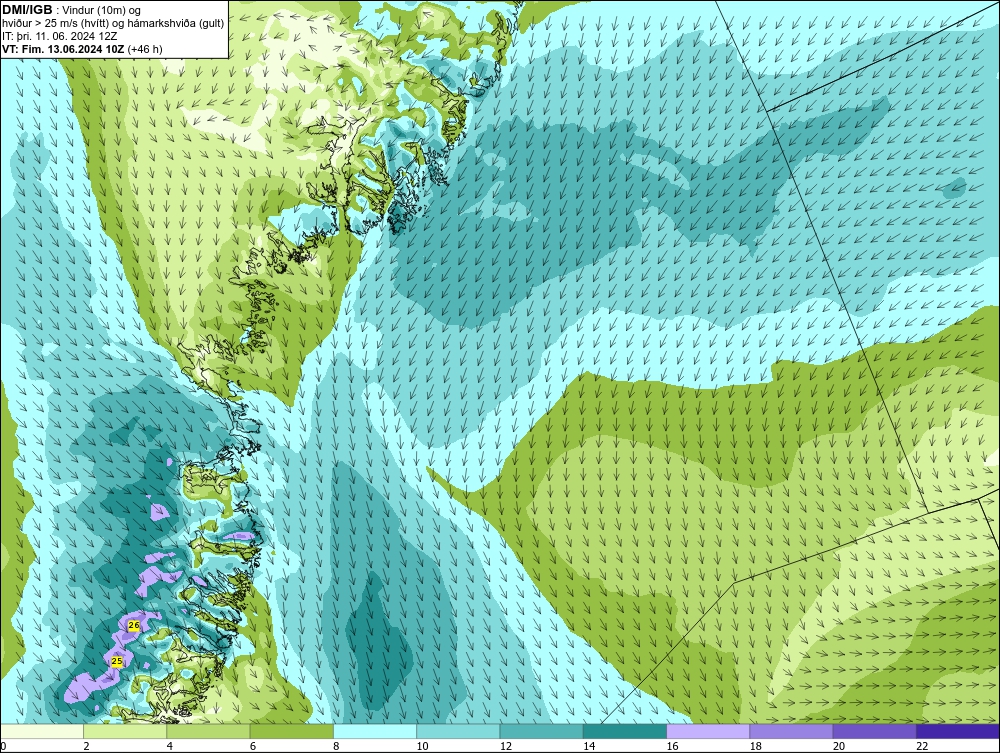The image size is (1000, 753).
Task: Select the 20–22 violet legend swatch
Action: pyautogui.click(x=874, y=731)
